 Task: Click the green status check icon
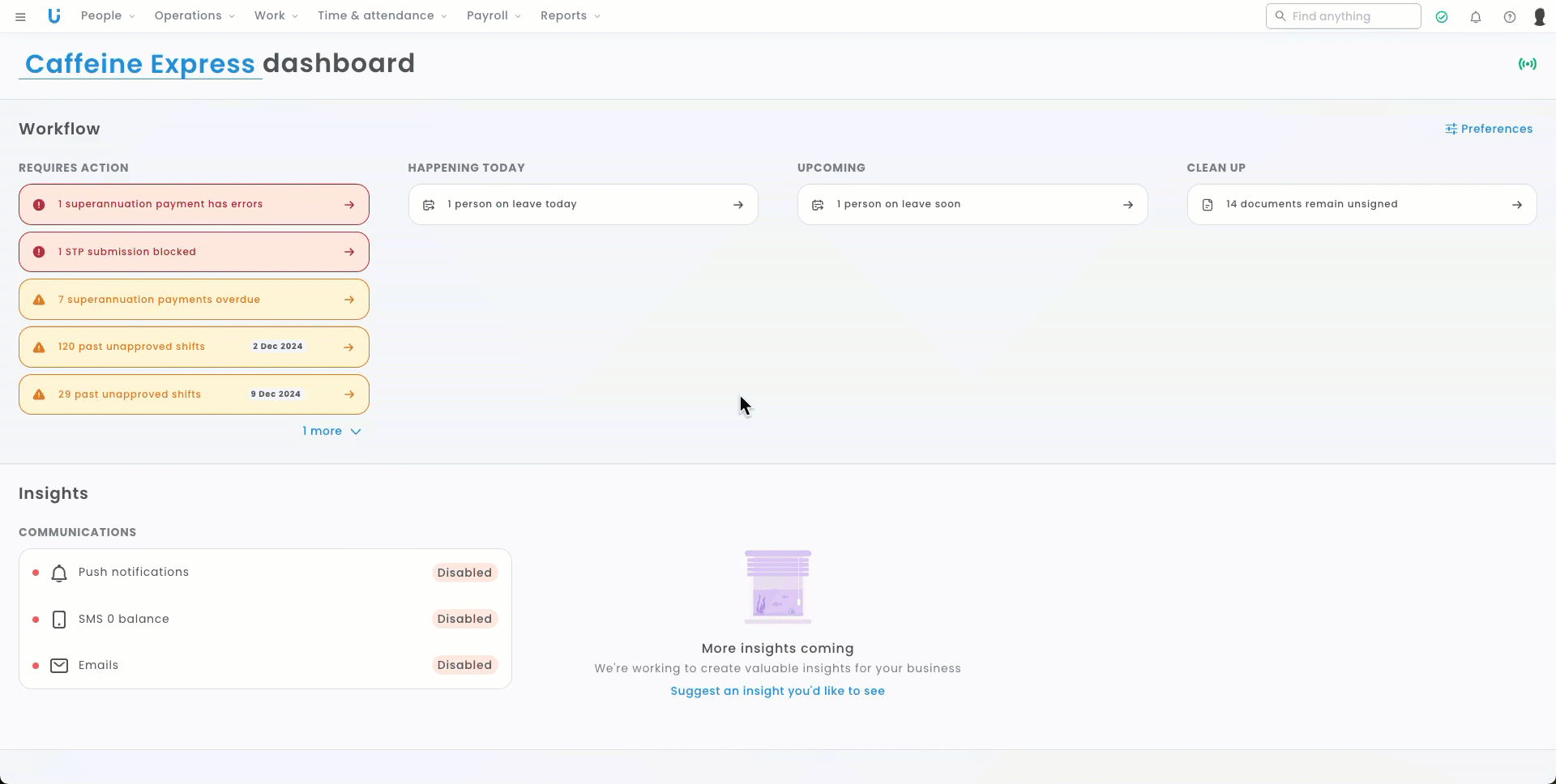[1441, 17]
